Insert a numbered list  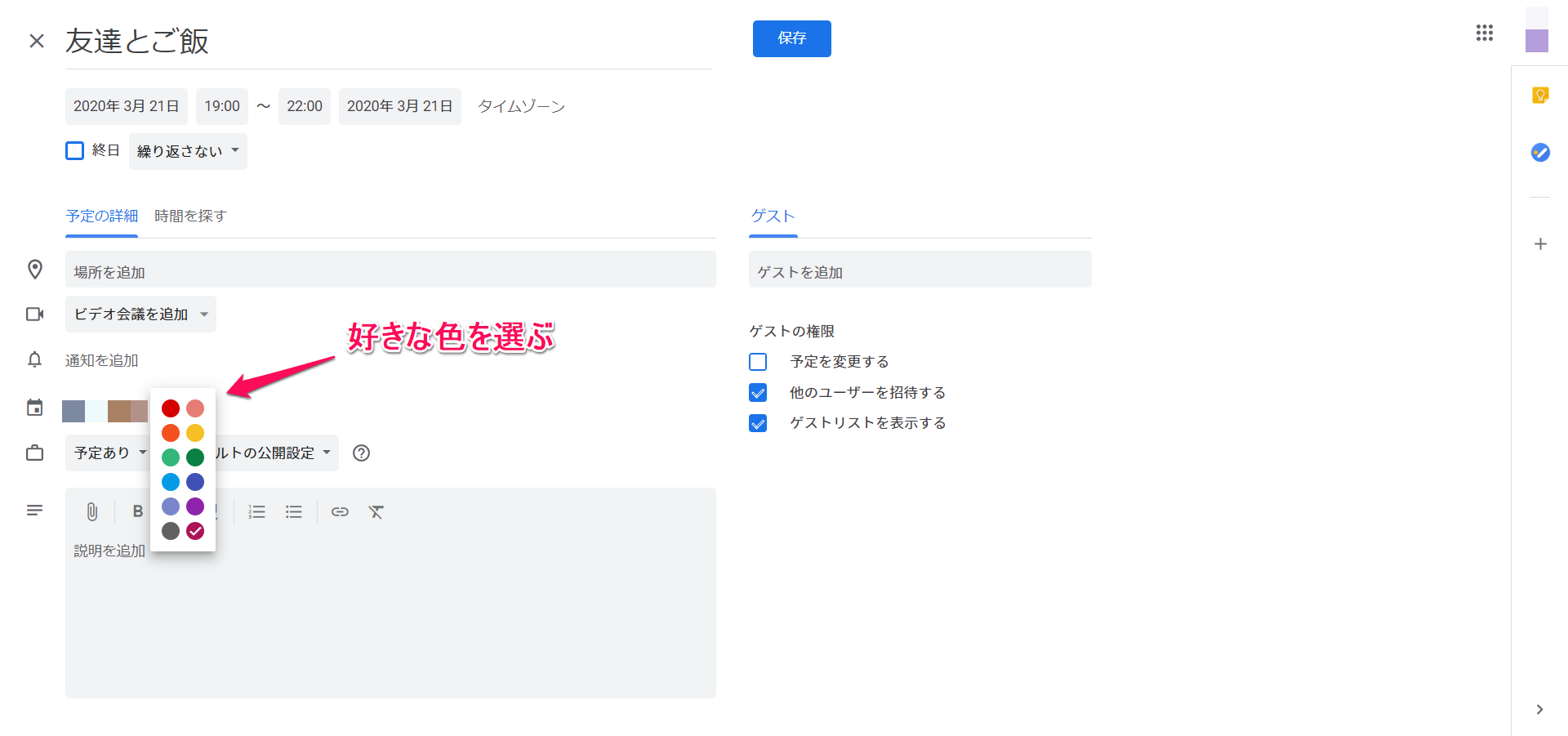pyautogui.click(x=257, y=512)
